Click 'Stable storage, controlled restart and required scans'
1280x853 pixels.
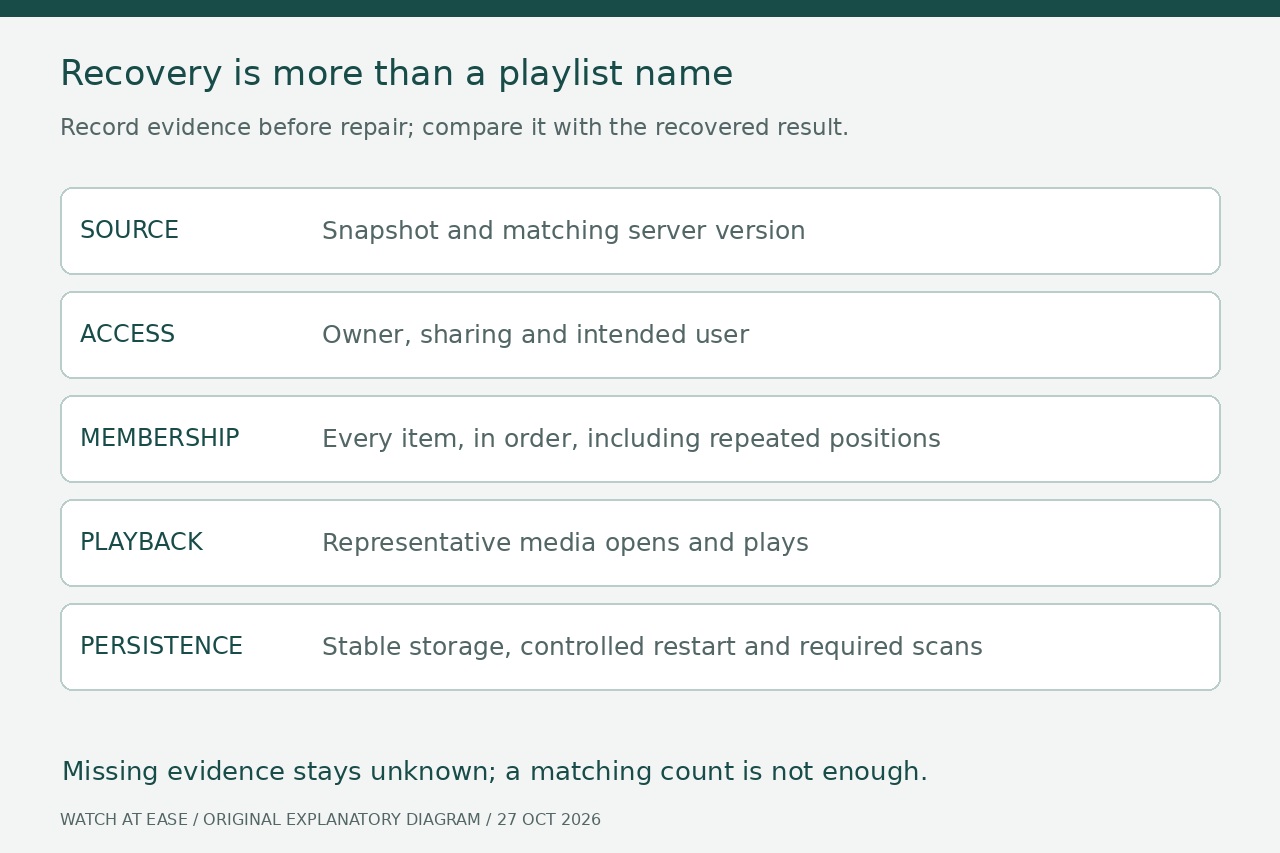(x=652, y=647)
